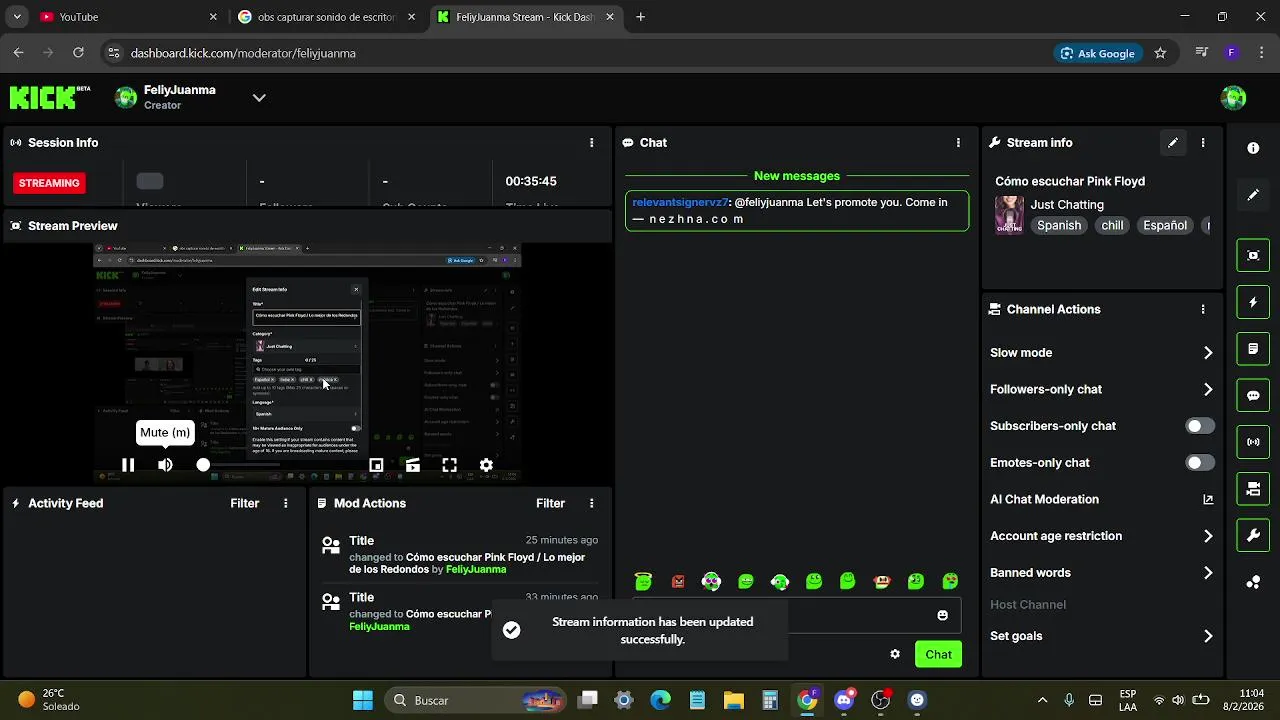Open channel switcher chevron beside FeliyJuanma
The width and height of the screenshot is (1280, 720).
coord(259,98)
